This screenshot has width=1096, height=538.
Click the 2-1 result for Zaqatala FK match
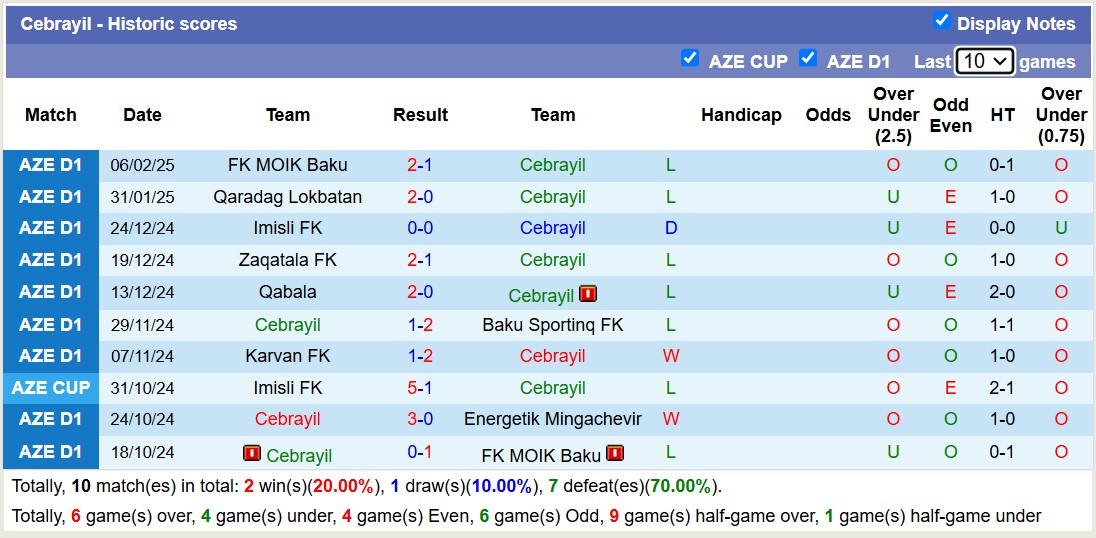point(420,260)
